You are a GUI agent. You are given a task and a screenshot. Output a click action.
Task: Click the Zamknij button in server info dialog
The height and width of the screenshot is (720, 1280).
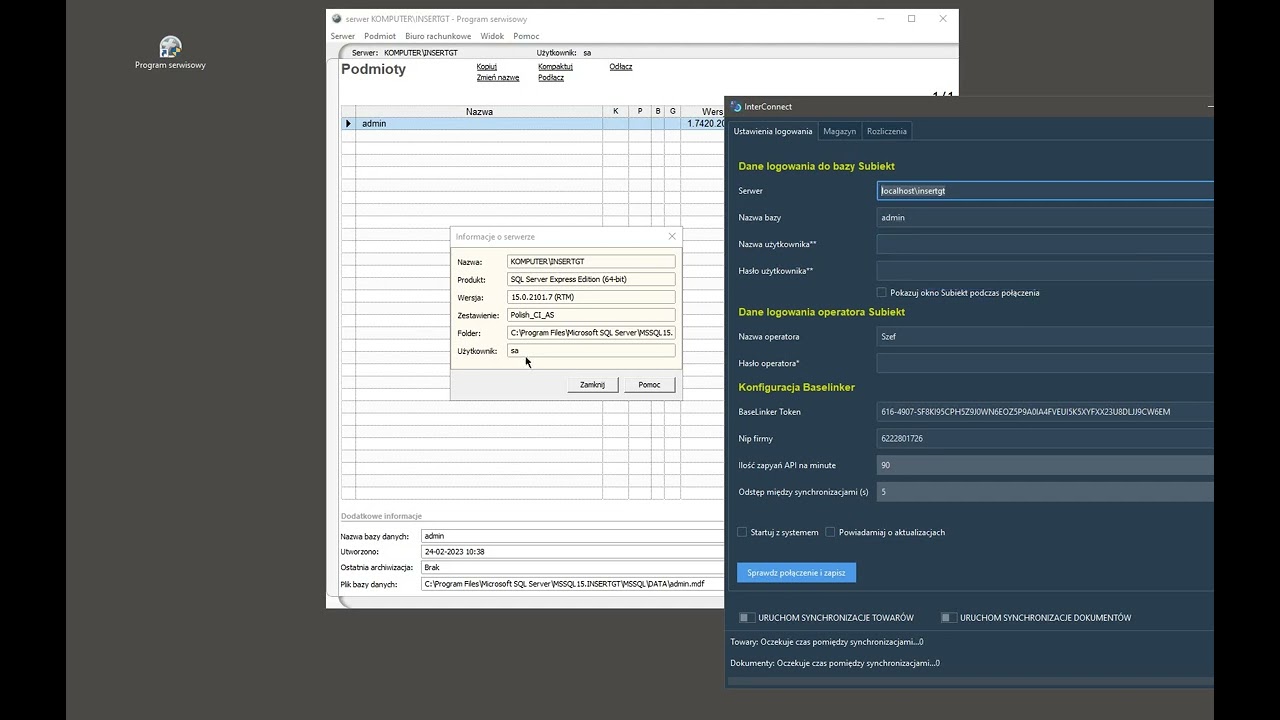click(x=592, y=384)
